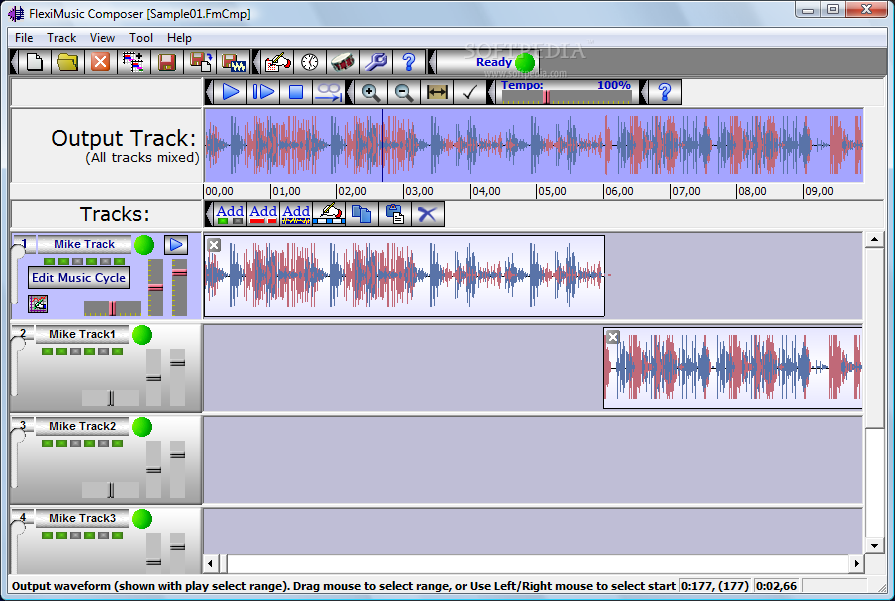Click the Add button with yellow waveform
The width and height of the screenshot is (895, 601).
click(296, 214)
